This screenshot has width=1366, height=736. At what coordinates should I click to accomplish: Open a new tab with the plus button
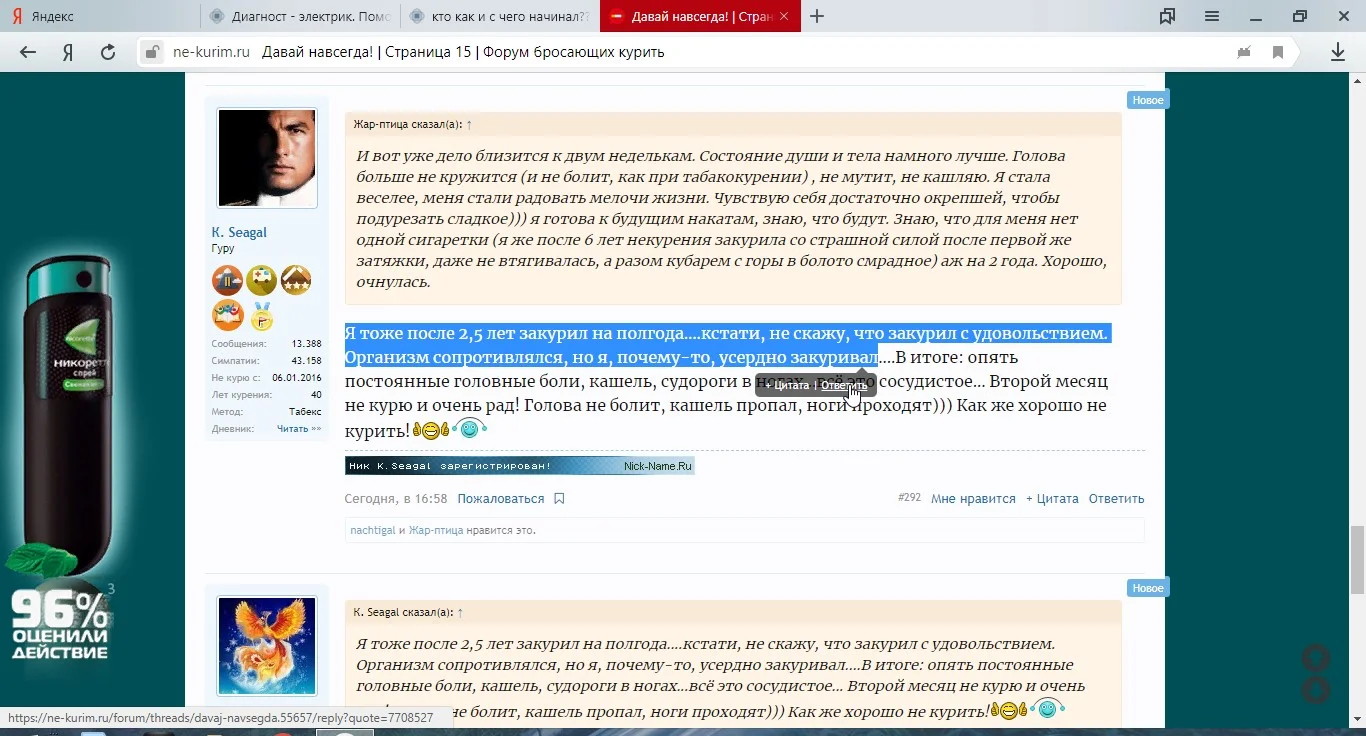pyautogui.click(x=817, y=16)
